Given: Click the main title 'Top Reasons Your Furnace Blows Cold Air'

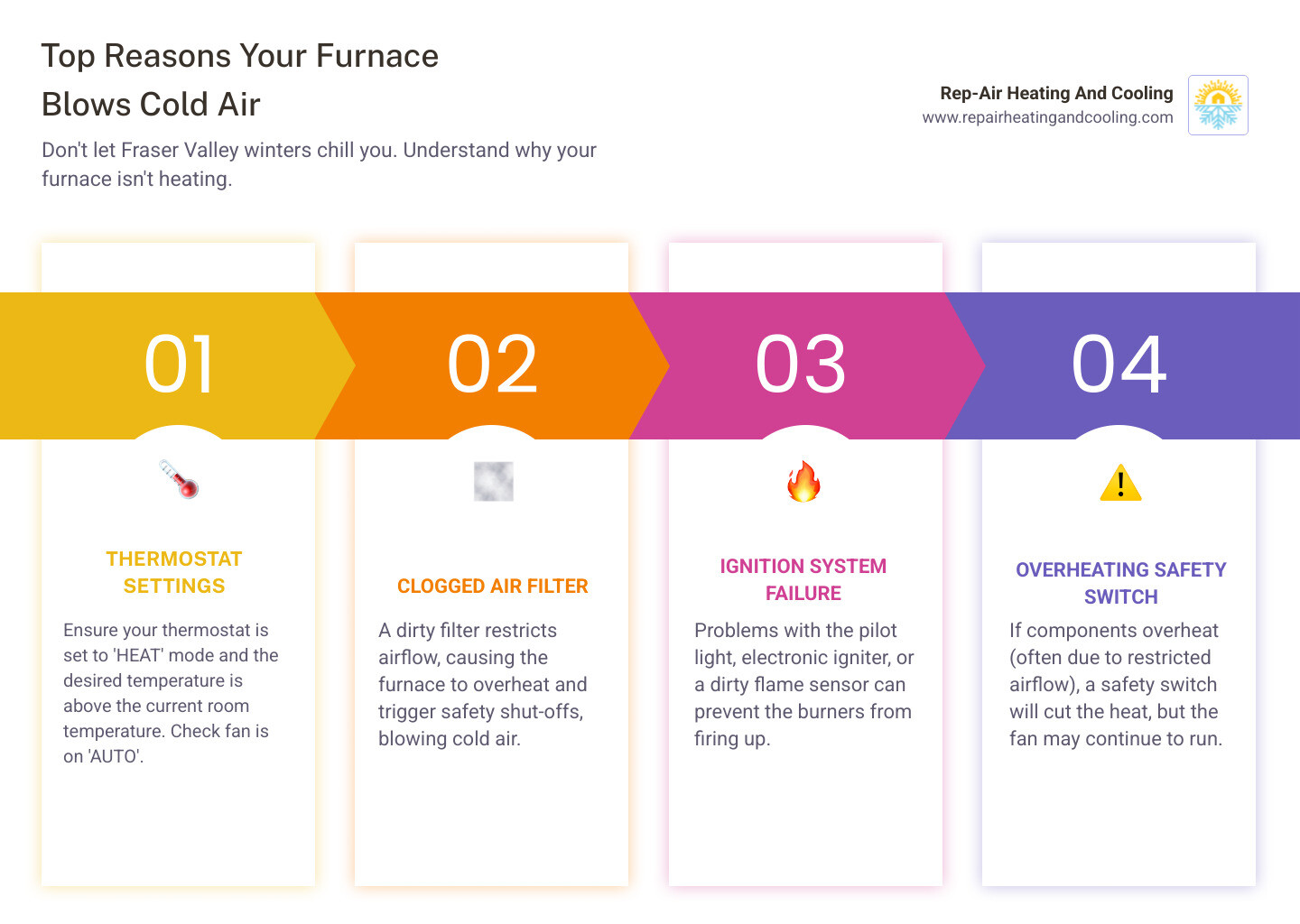Looking at the screenshot, I should 239,79.
